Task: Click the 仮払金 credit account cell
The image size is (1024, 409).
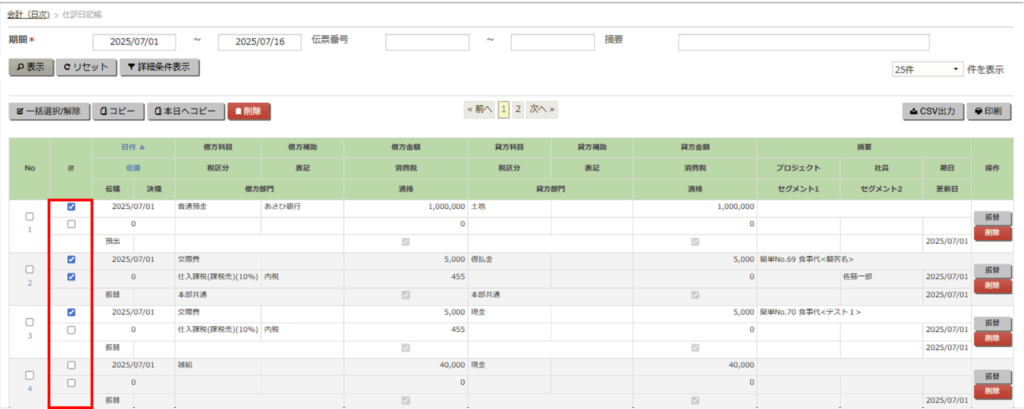Action: (509, 259)
